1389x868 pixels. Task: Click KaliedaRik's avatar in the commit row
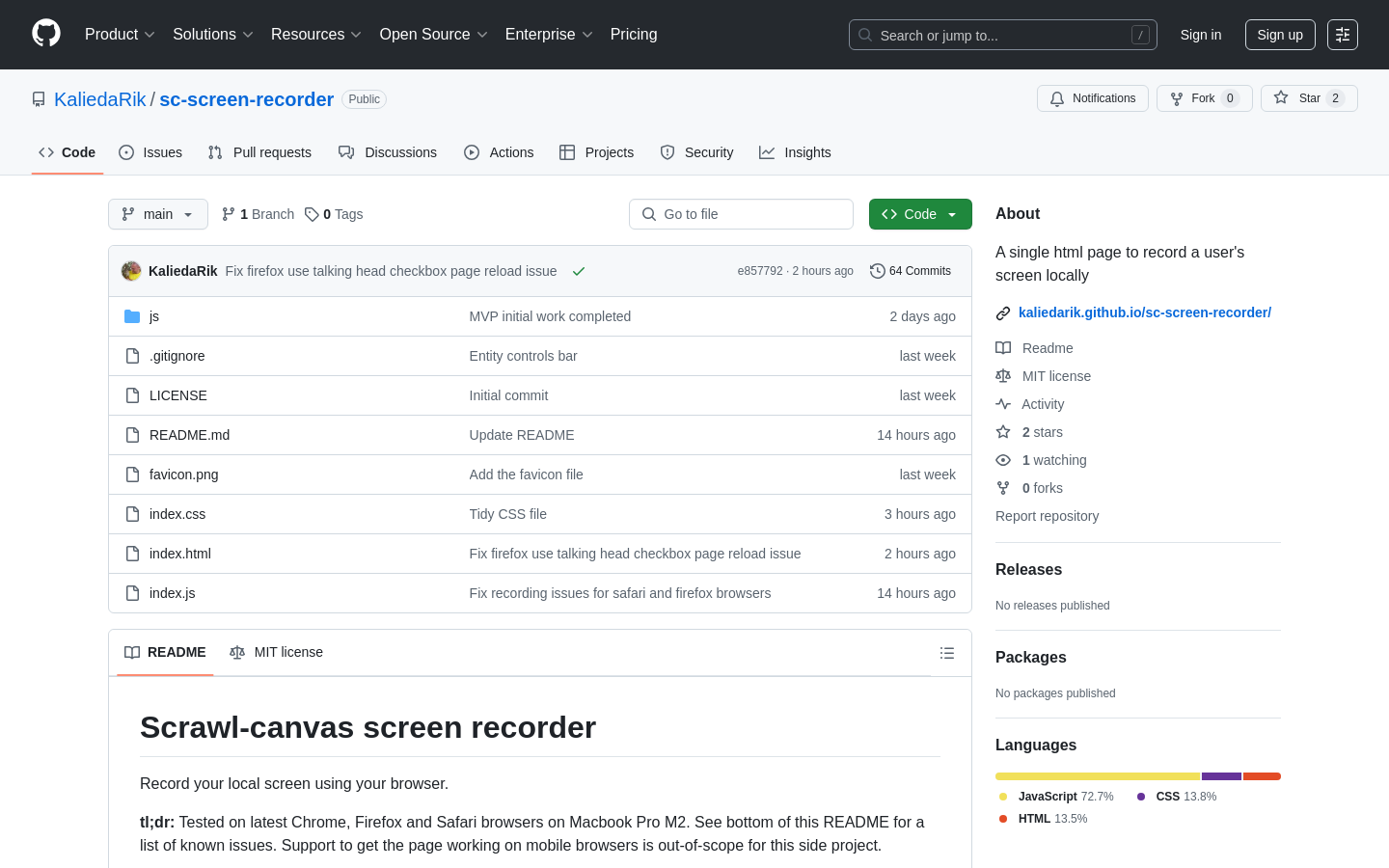[x=131, y=271]
